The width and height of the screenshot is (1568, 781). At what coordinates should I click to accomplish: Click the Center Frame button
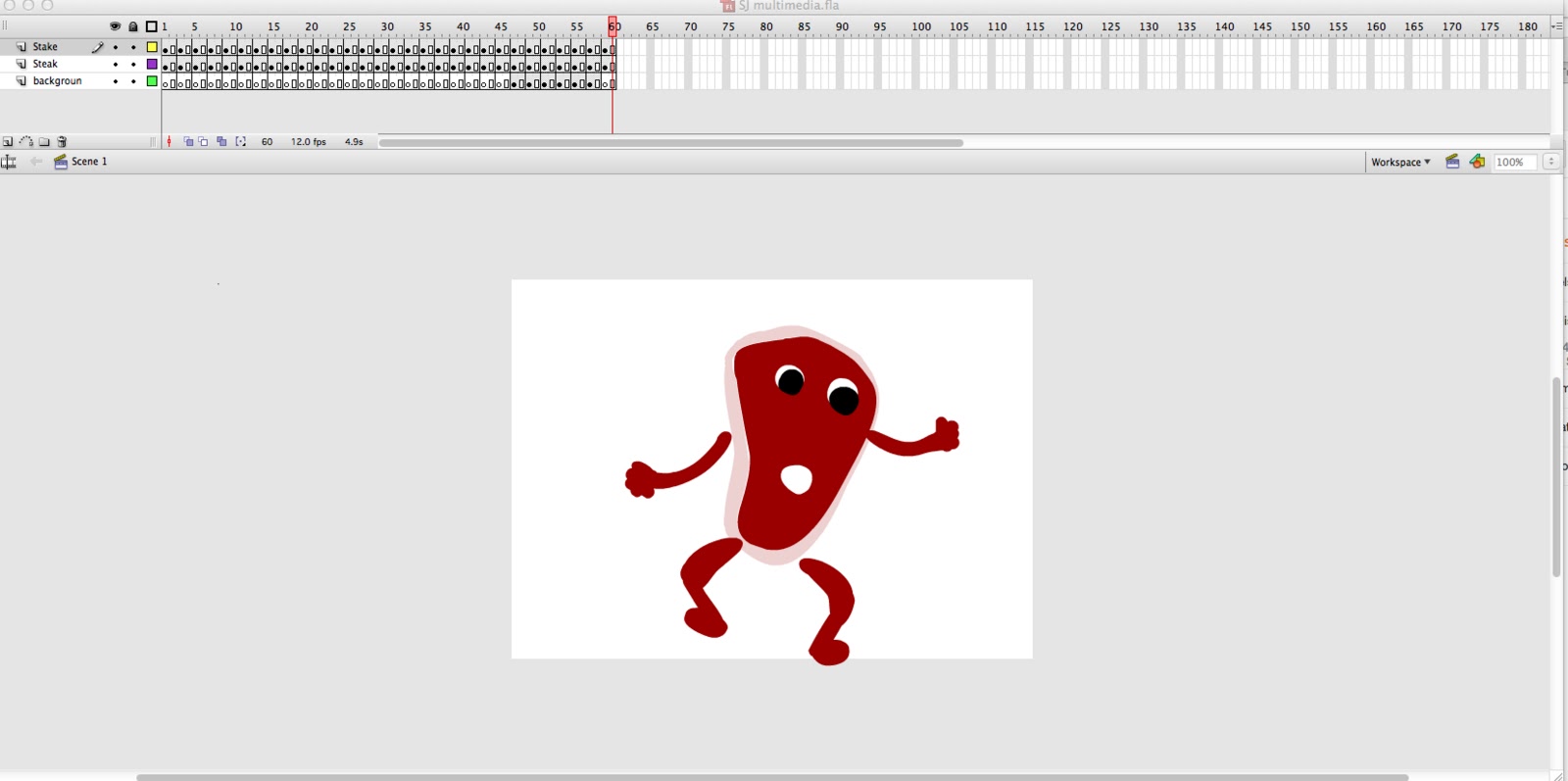pos(170,142)
